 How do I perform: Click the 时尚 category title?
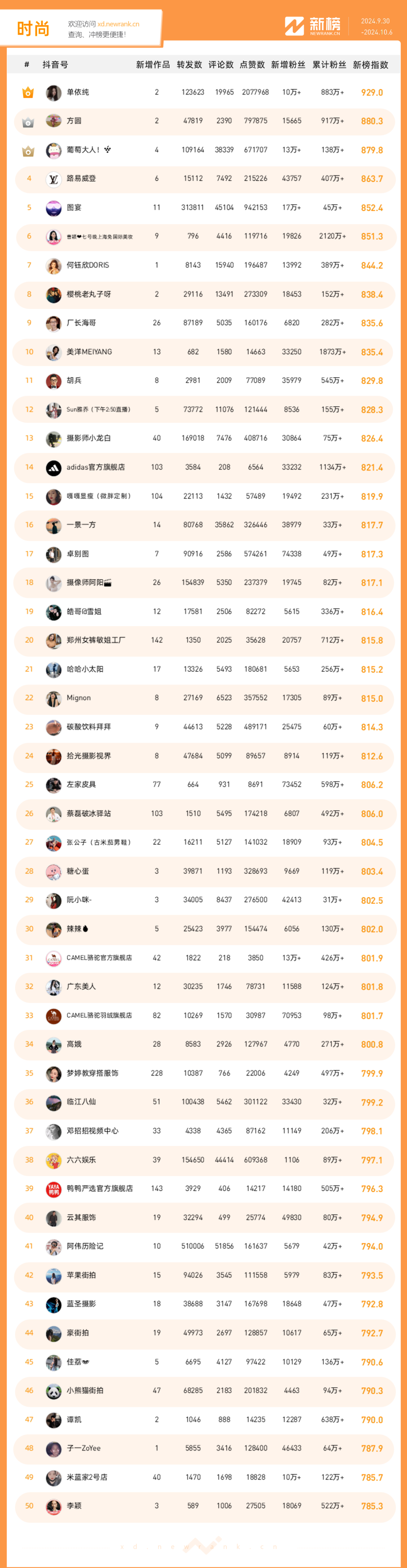click(x=33, y=29)
